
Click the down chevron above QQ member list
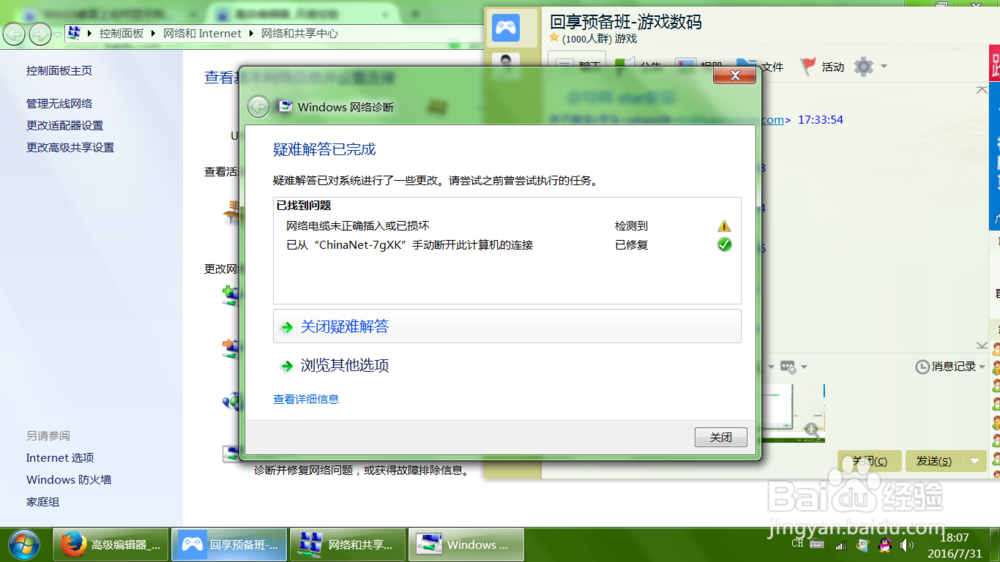click(982, 345)
